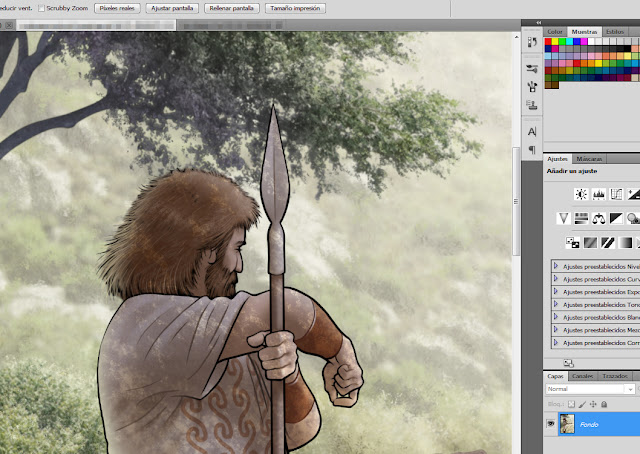
Task: Add a Vibrance adjustment triangle icon
Action: pos(564,218)
